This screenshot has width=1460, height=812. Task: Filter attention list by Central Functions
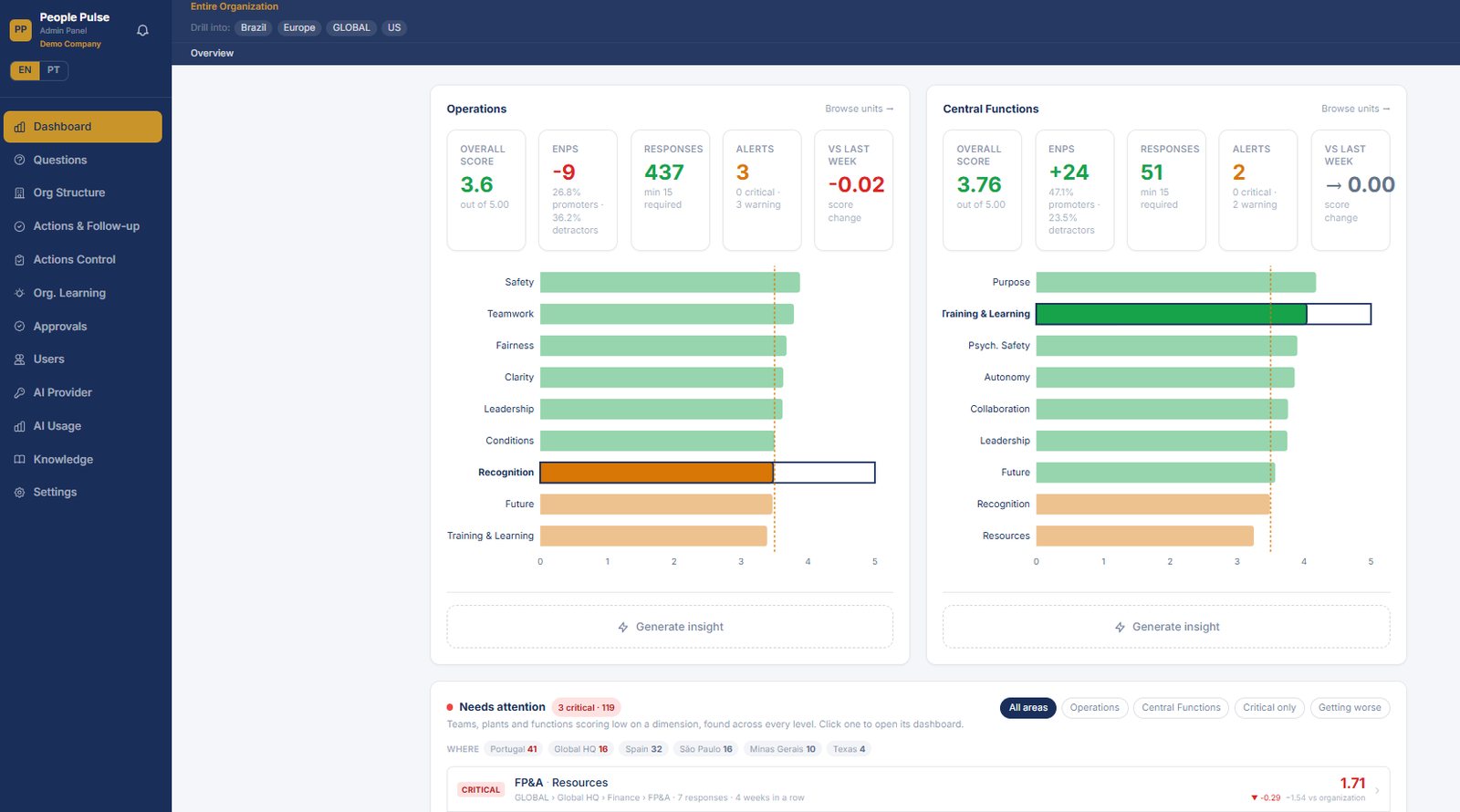coord(1181,708)
